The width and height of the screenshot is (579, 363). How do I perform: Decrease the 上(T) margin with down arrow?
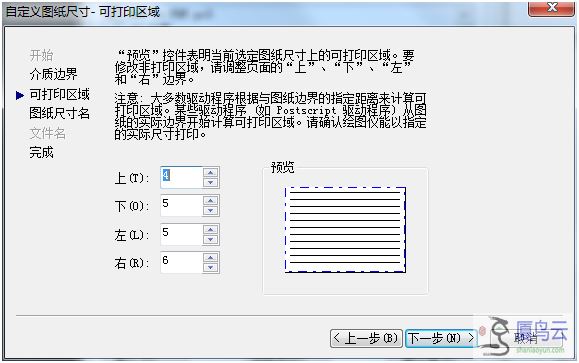click(210, 182)
